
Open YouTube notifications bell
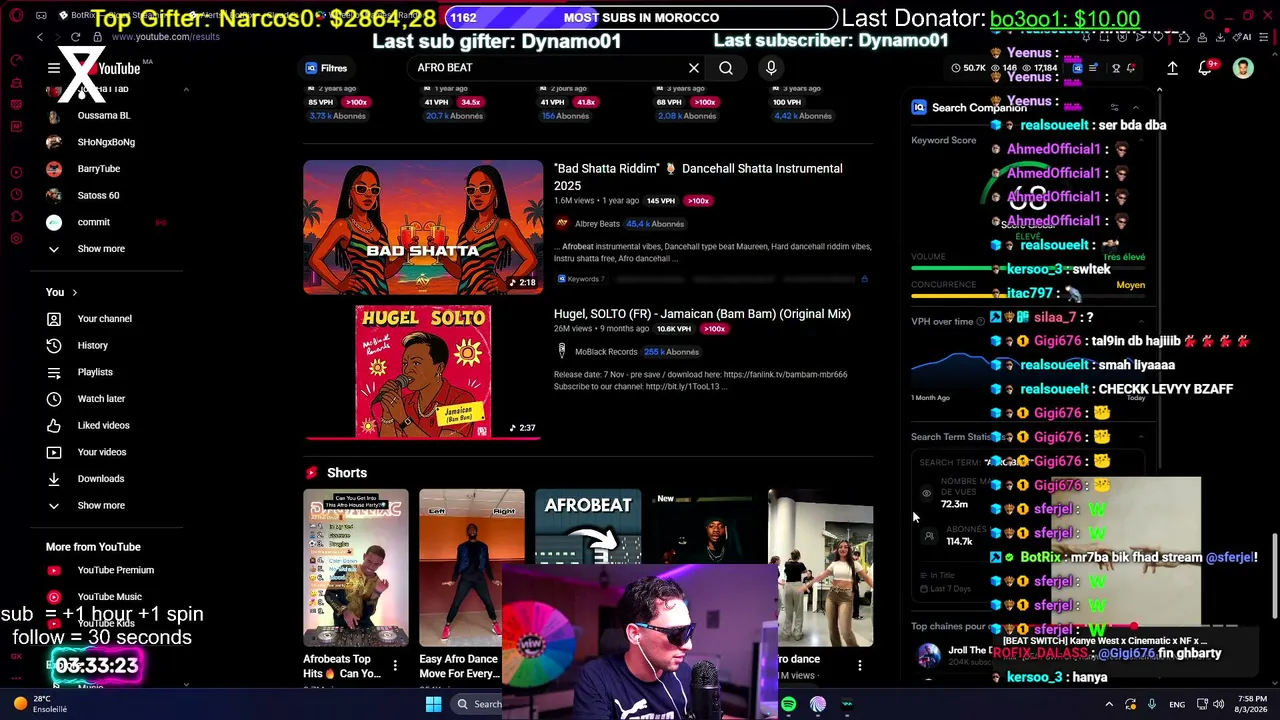point(1205,68)
